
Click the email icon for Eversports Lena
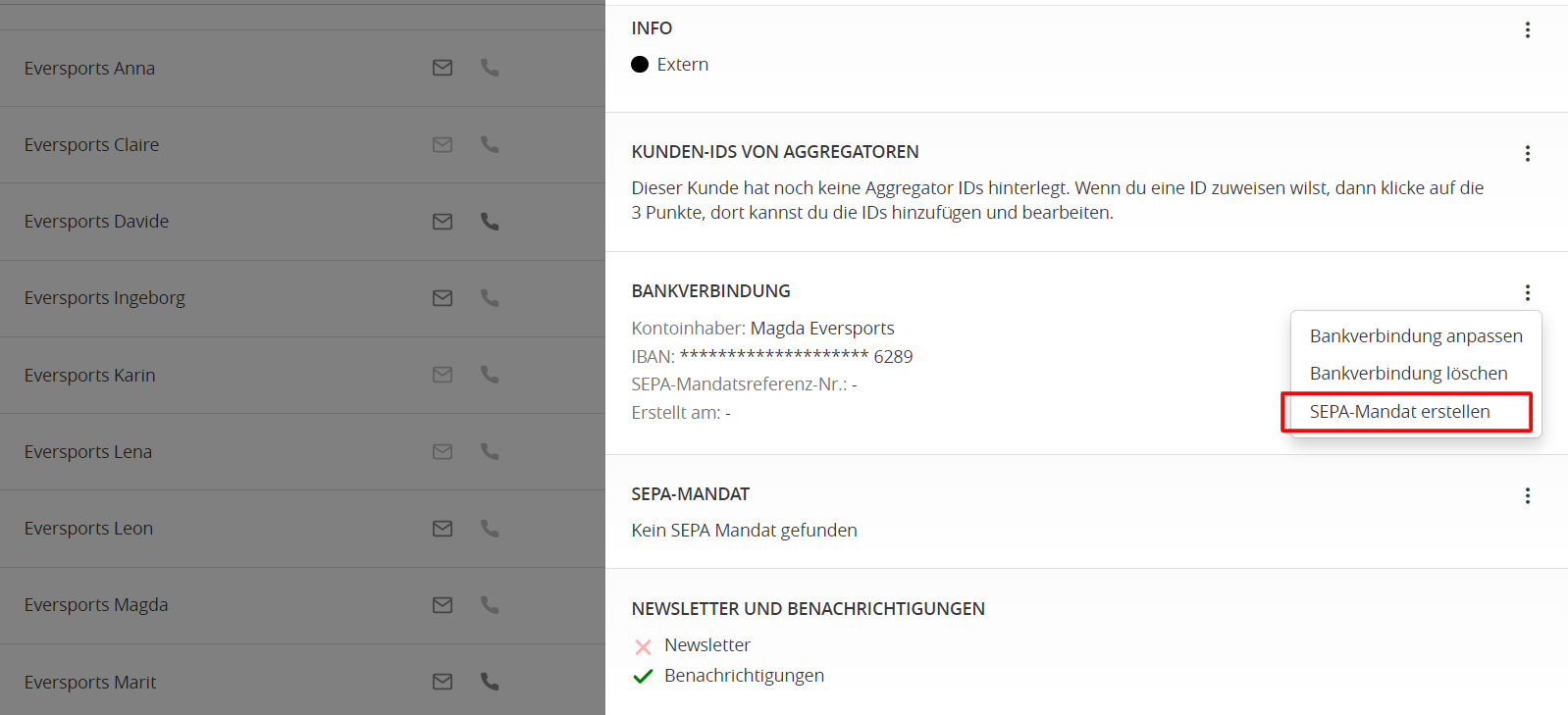(443, 451)
